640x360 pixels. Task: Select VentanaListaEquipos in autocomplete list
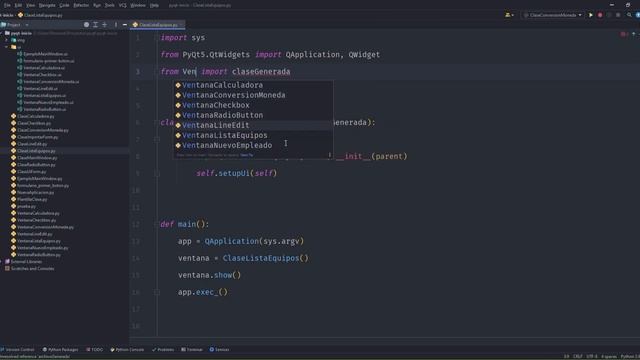(x=253, y=135)
